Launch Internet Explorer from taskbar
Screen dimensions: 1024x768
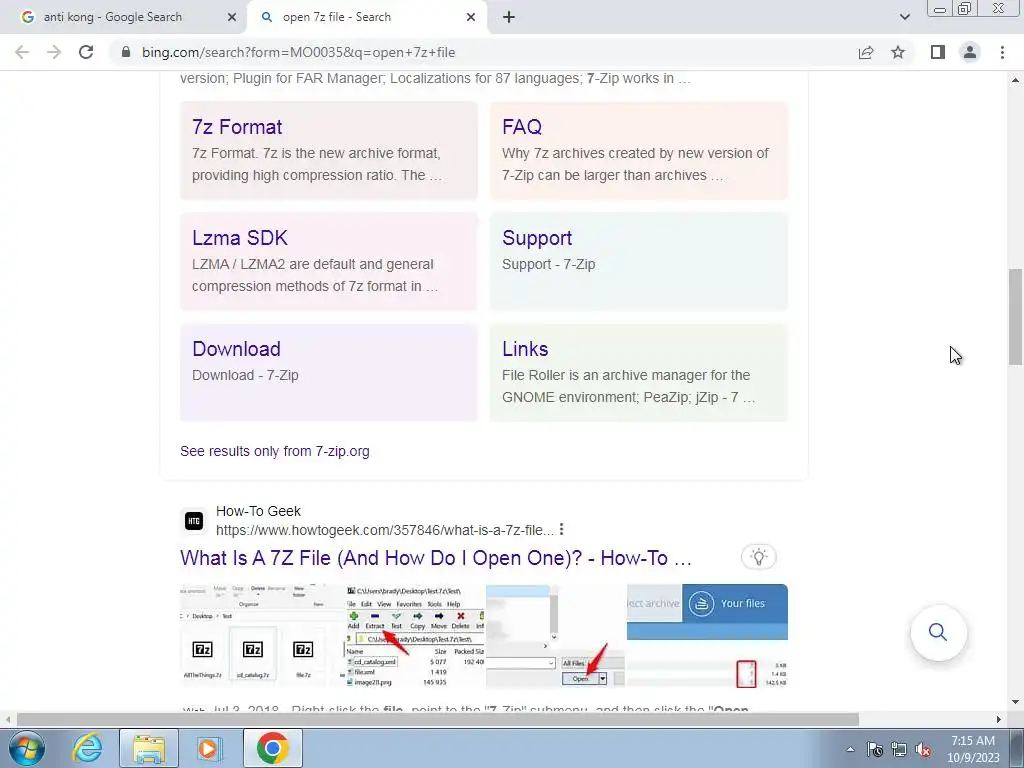(x=88, y=748)
